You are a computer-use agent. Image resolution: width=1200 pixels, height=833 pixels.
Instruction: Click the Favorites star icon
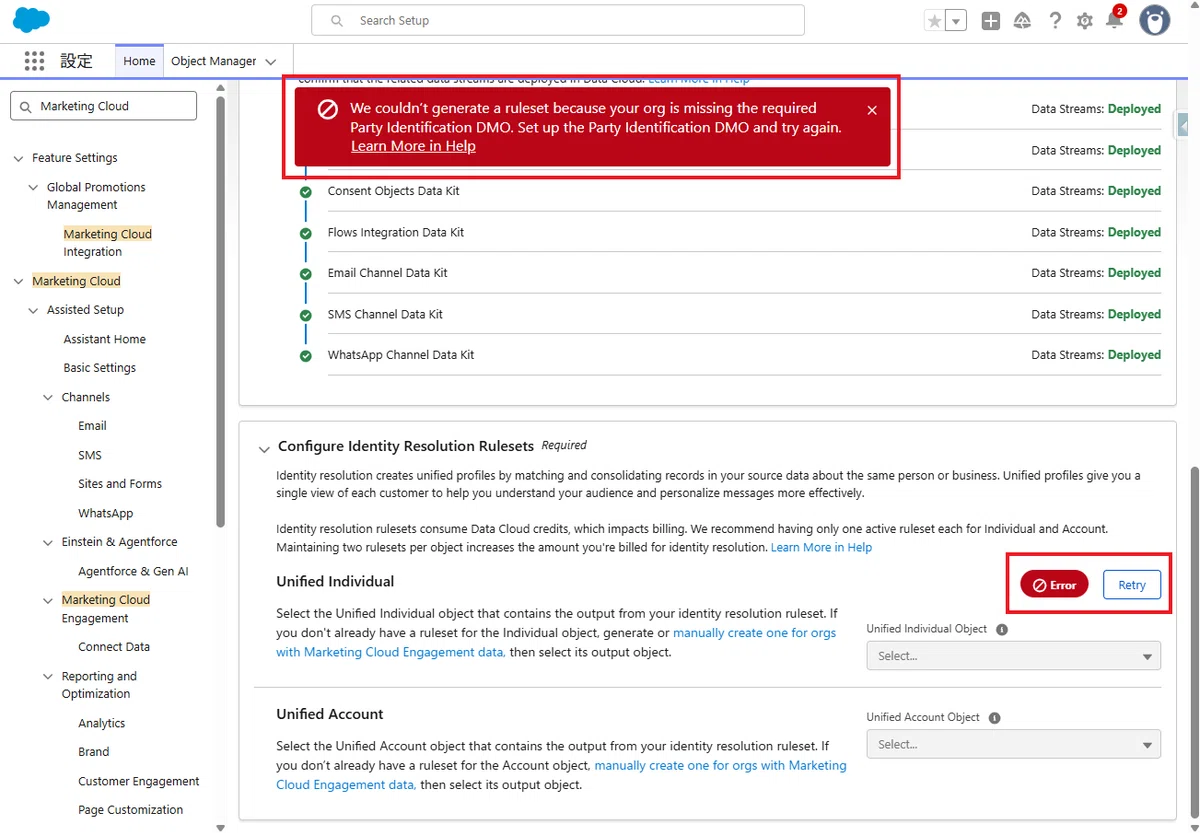934,21
